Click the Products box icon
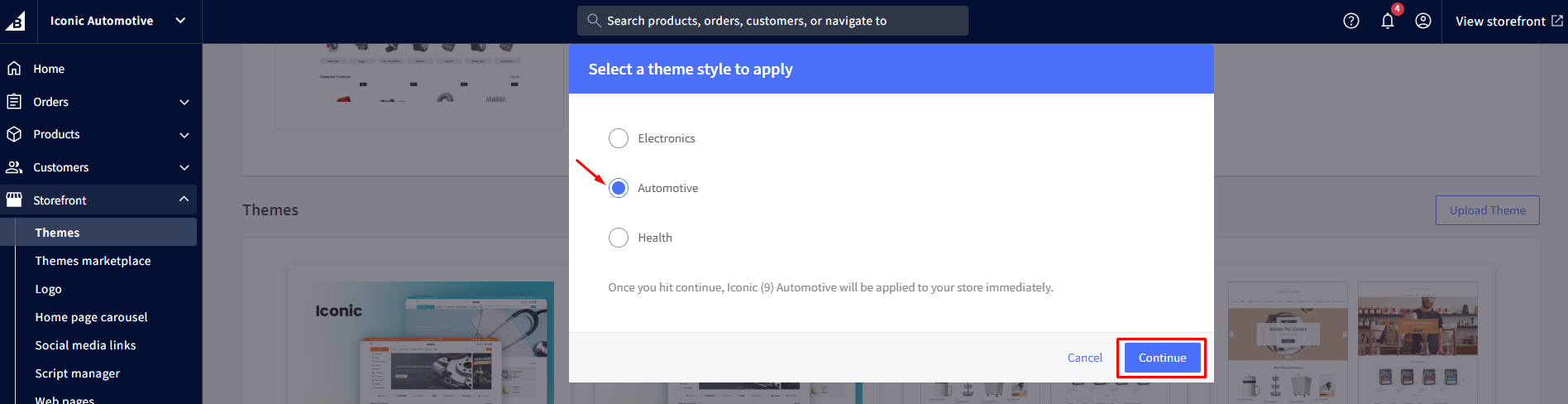This screenshot has width=1568, height=404. 14,134
